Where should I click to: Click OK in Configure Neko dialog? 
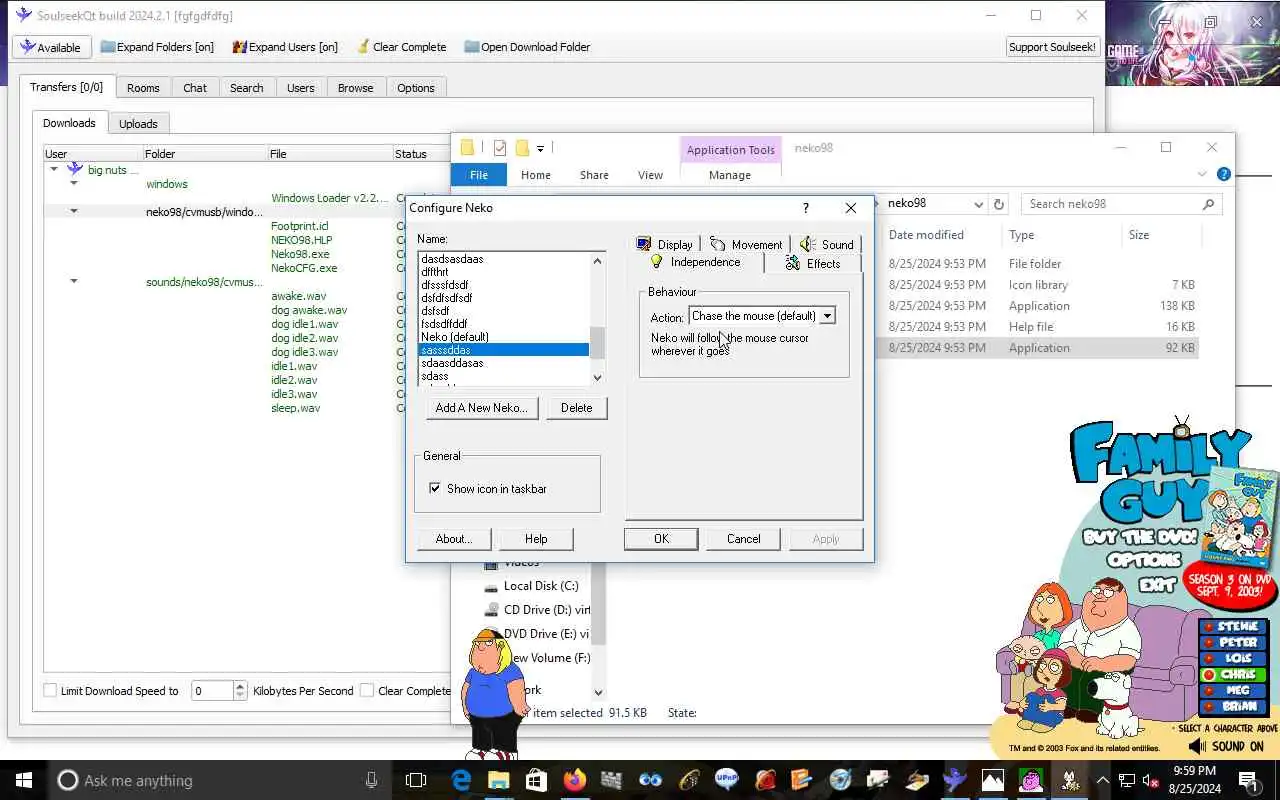click(661, 539)
